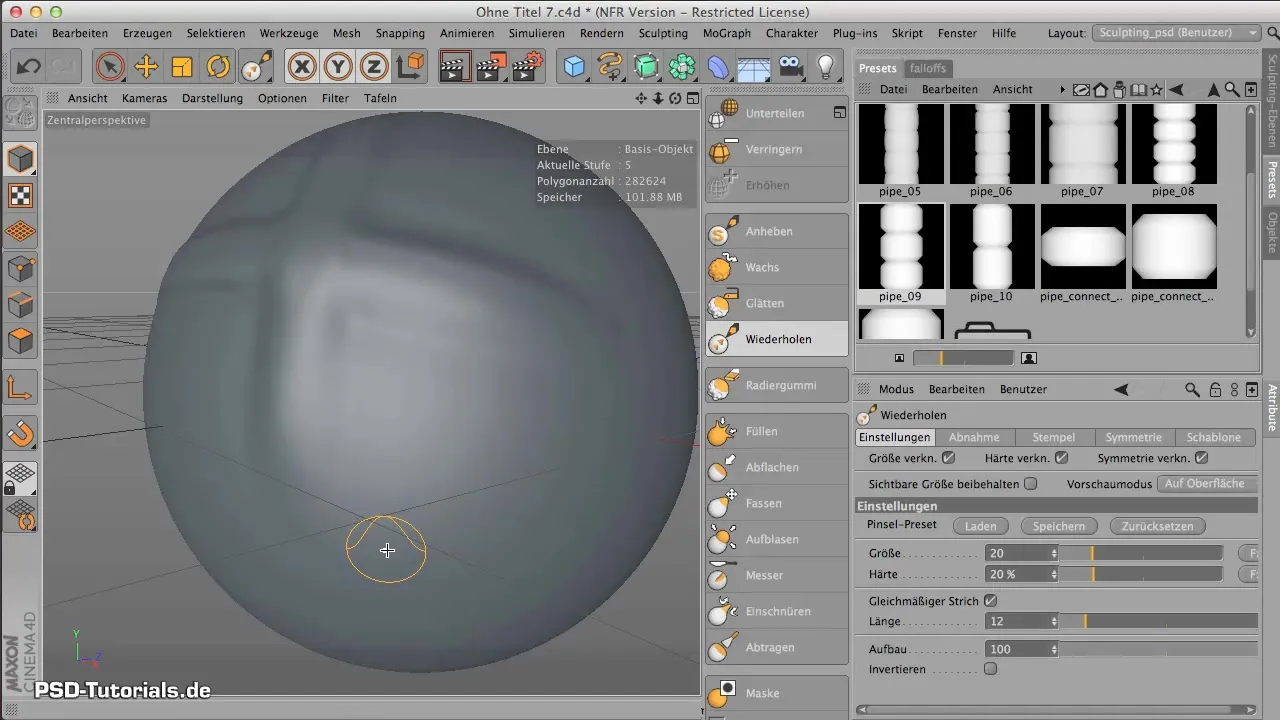Screen dimensions: 1280x720
Task: Select the Einschnüren brush
Action: pyautogui.click(x=777, y=611)
